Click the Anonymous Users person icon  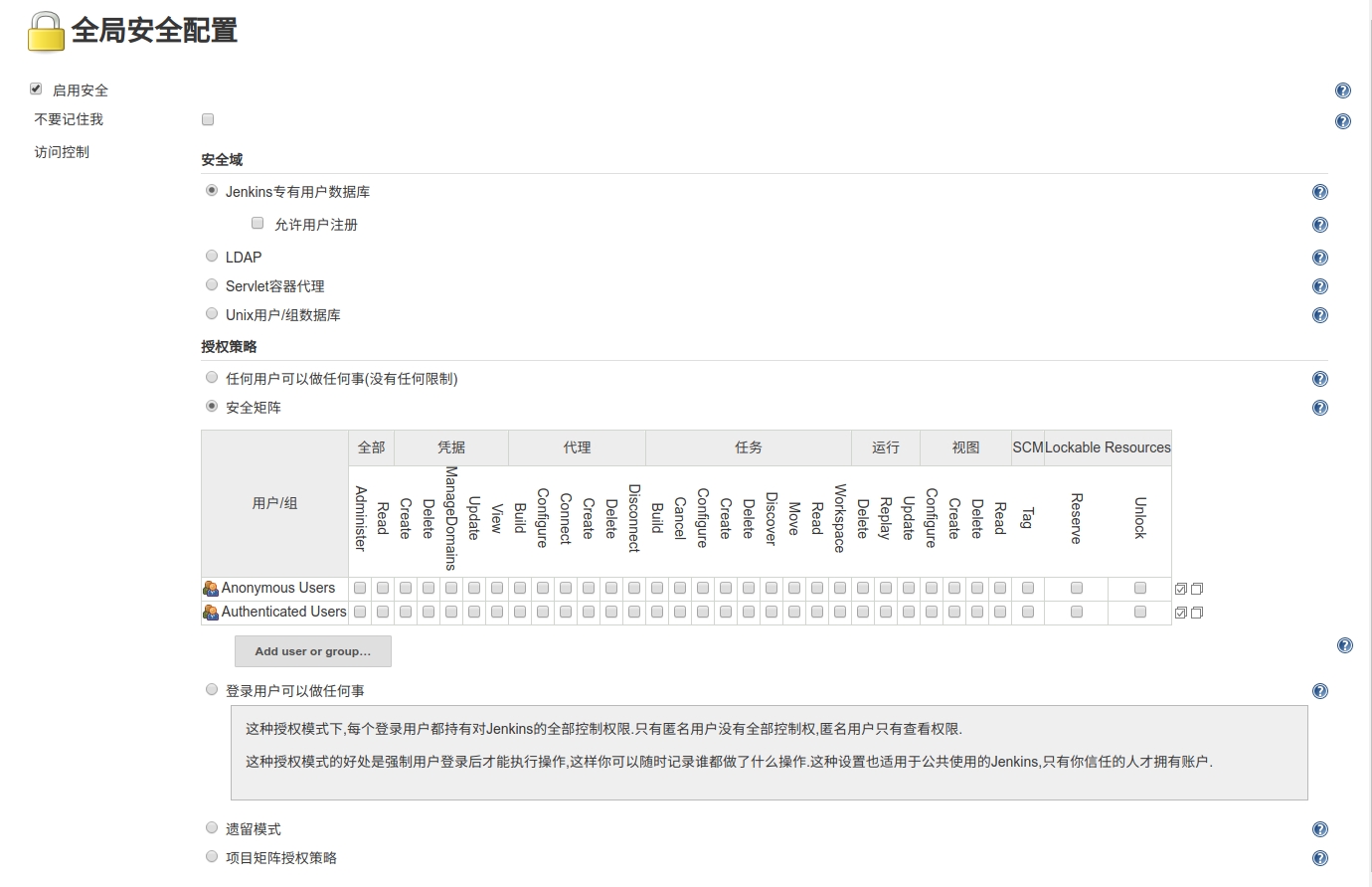(211, 589)
